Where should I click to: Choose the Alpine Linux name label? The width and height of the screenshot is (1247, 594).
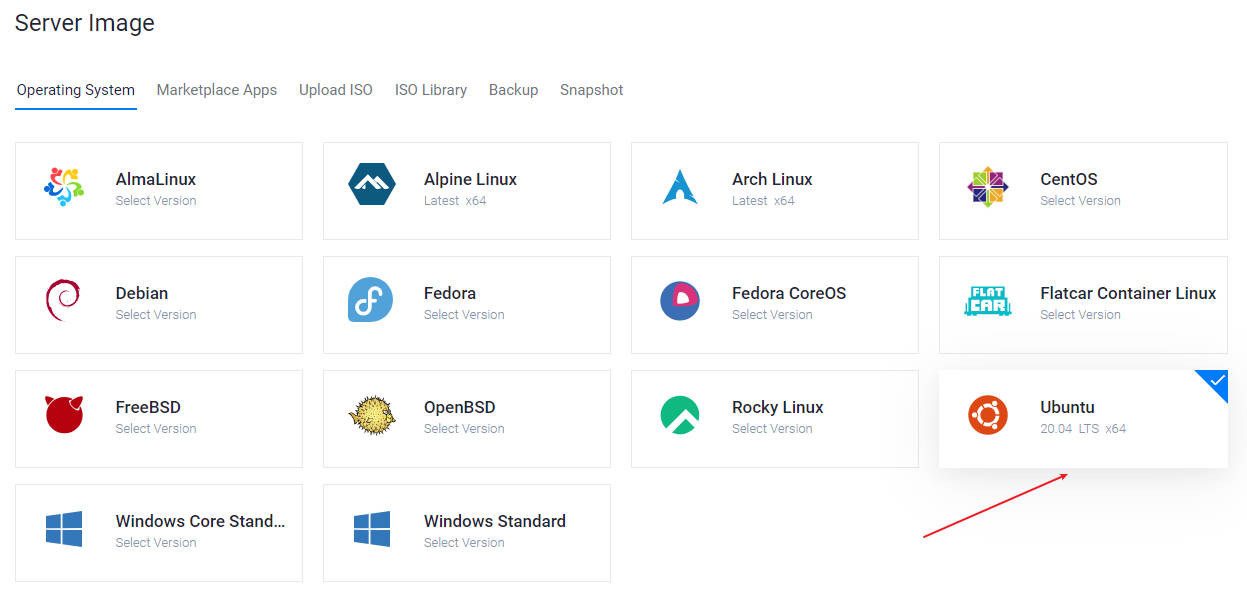pyautogui.click(x=470, y=180)
